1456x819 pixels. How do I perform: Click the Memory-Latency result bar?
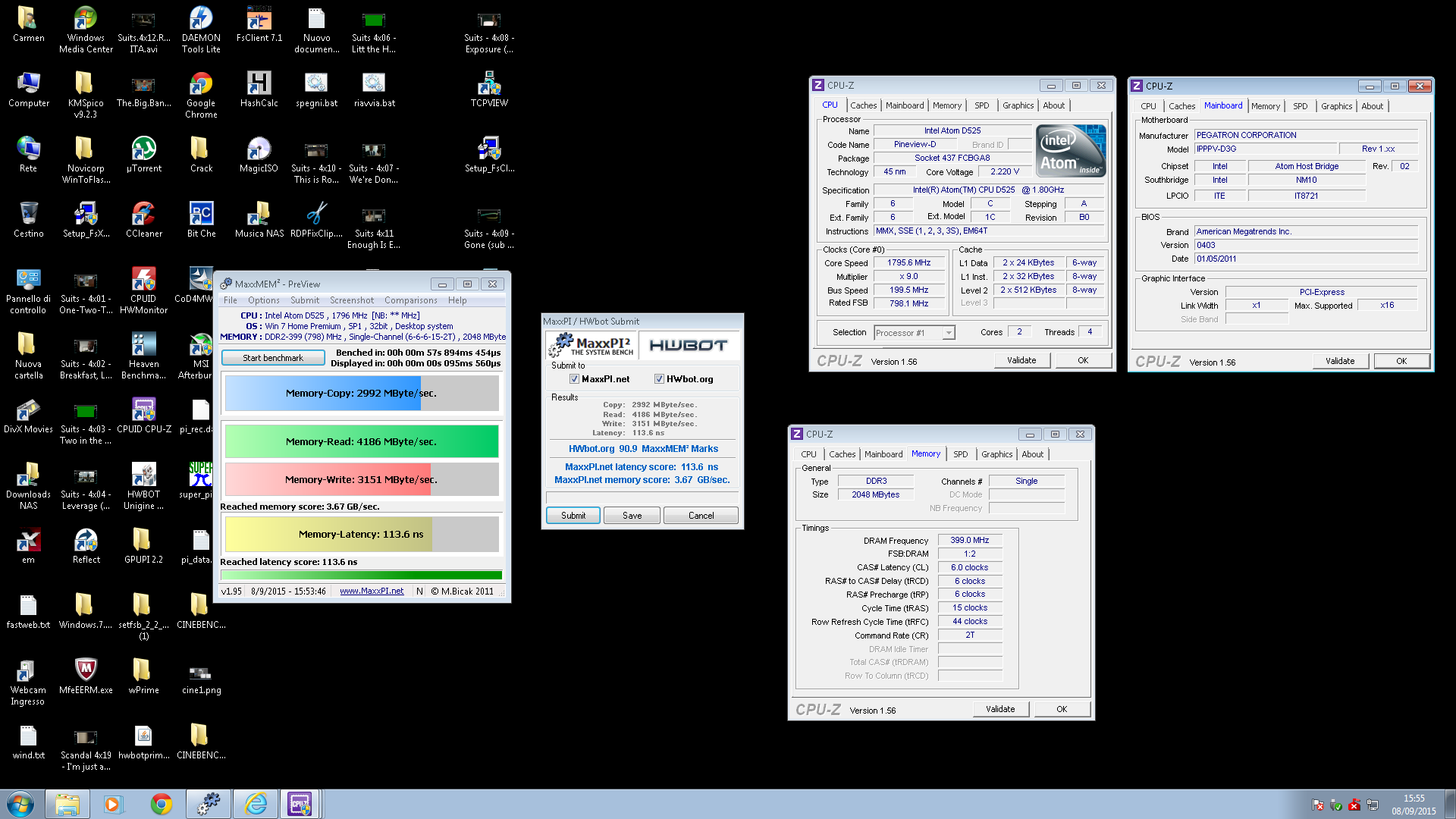point(362,535)
